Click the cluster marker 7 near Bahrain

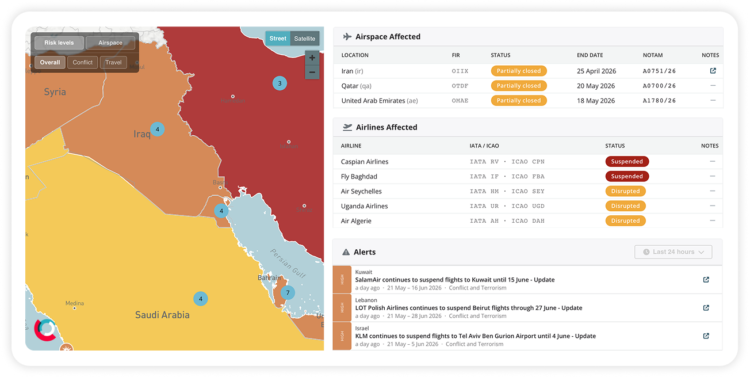coord(287,293)
